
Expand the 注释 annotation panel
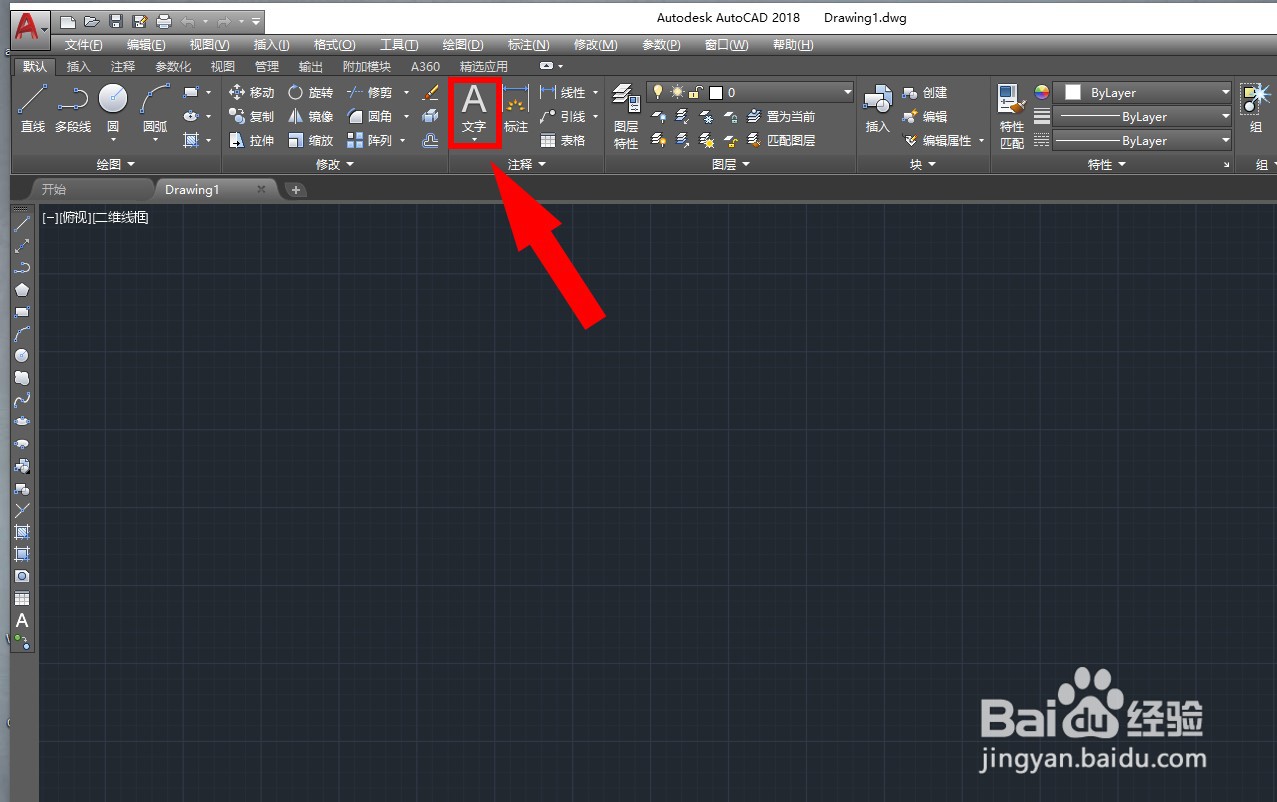coord(527,164)
